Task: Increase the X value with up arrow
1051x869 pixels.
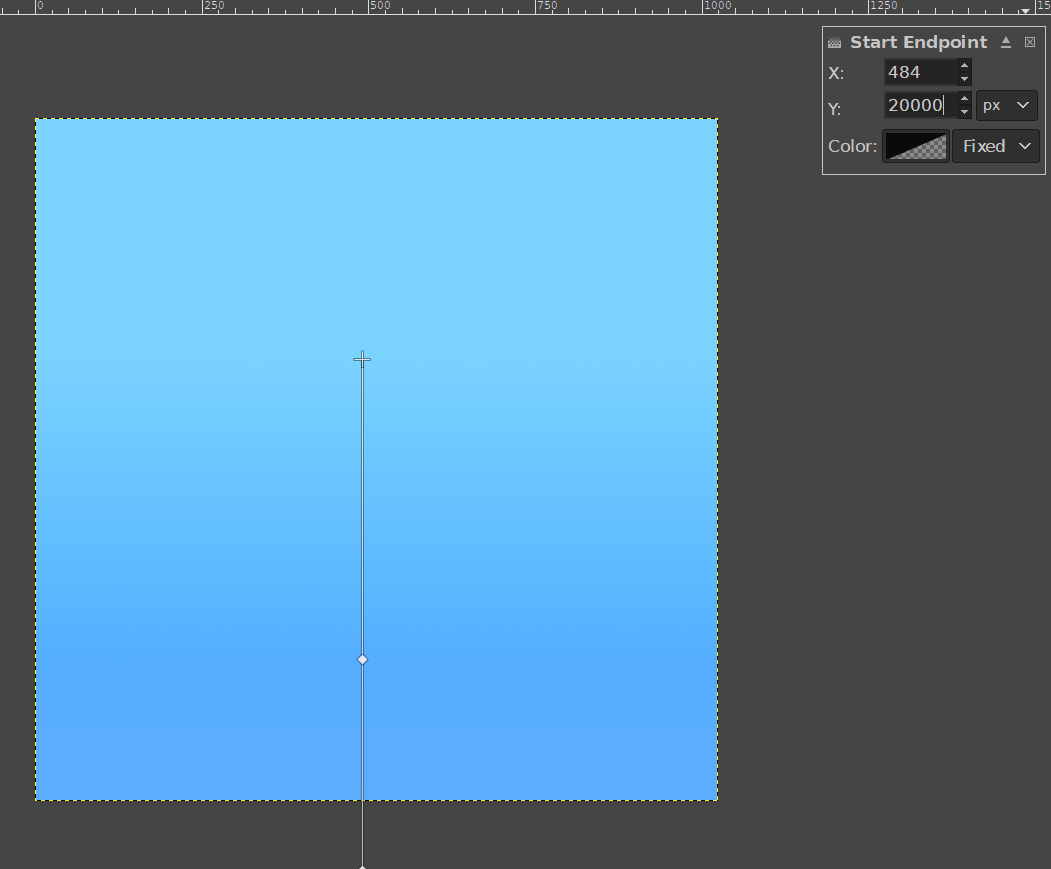Action: click(x=964, y=66)
